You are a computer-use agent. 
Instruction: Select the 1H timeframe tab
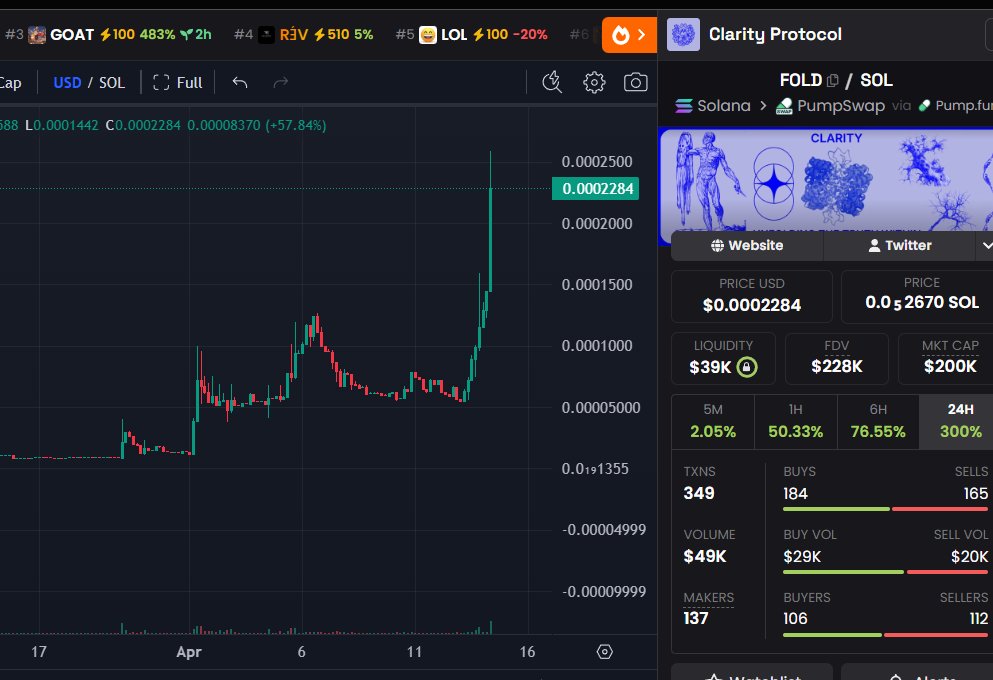click(795, 422)
